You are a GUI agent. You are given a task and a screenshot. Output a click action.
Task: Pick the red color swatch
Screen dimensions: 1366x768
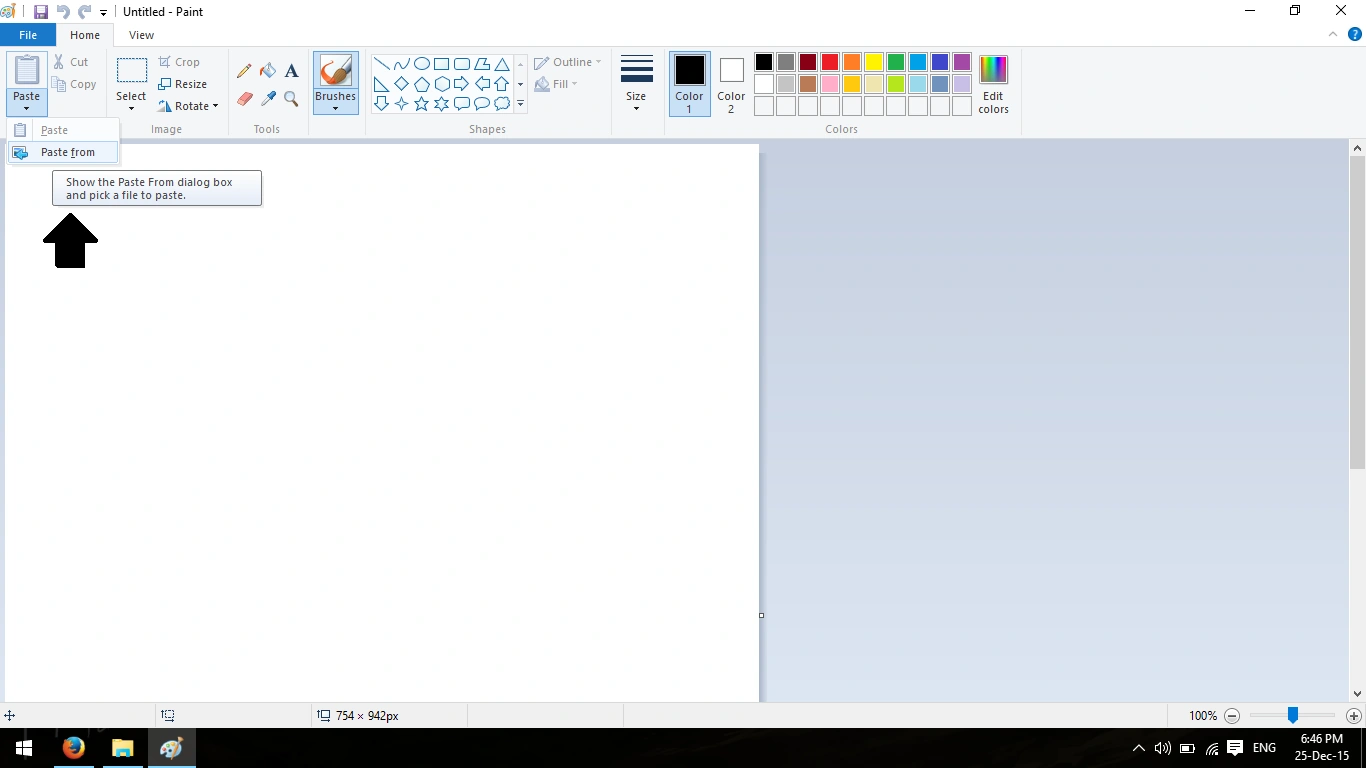click(830, 62)
